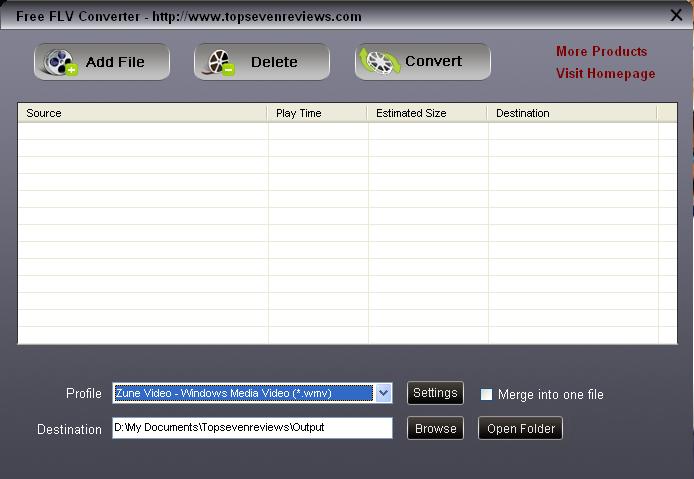Click the Source column header
Screen dimensions: 694x479
point(142,113)
